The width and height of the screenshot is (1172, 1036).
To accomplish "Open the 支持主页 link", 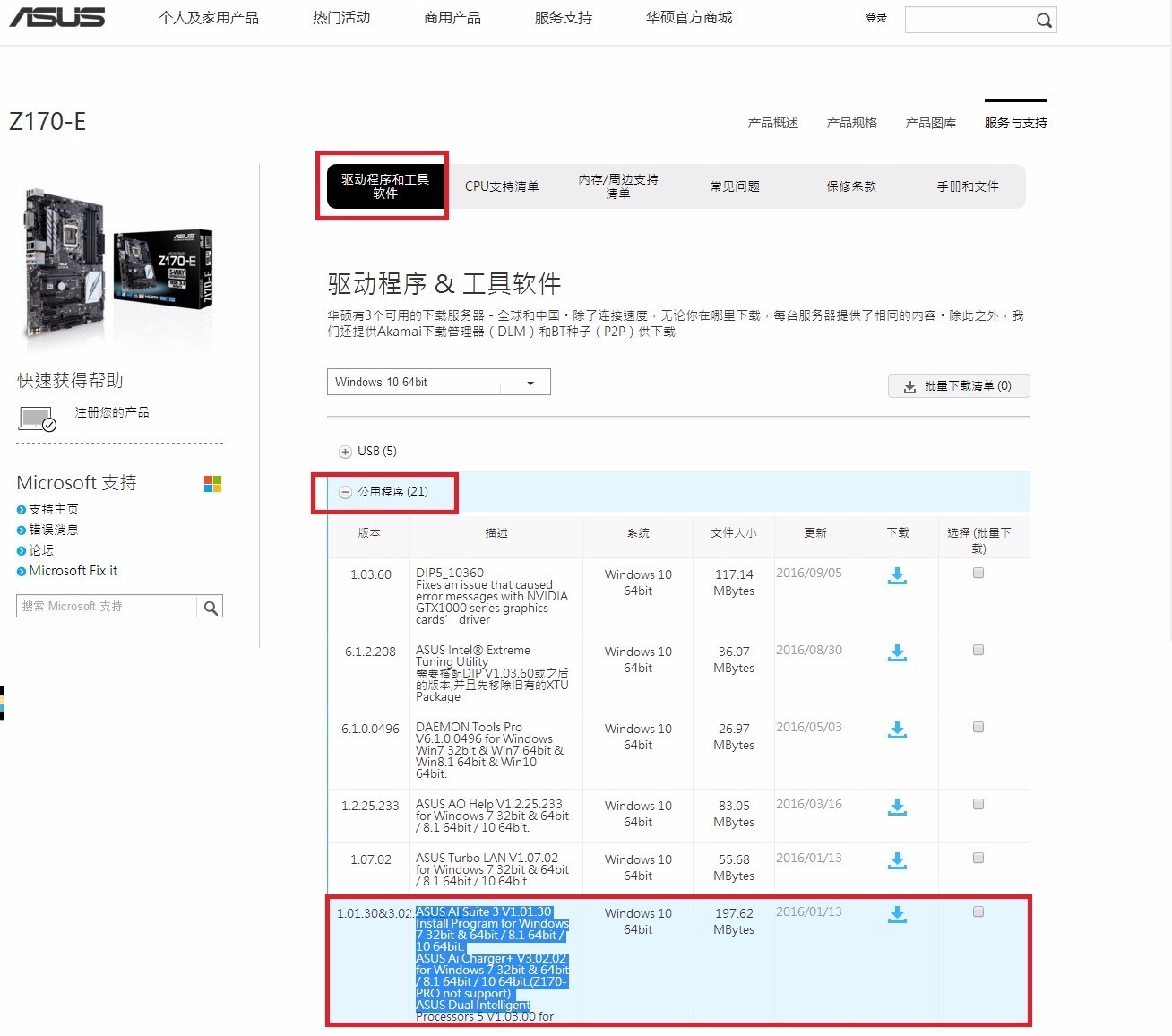I will [x=54, y=509].
